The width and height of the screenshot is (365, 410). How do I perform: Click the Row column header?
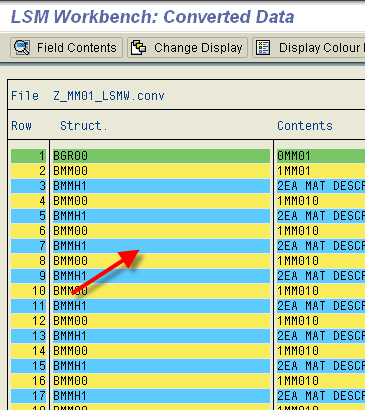(x=21, y=126)
